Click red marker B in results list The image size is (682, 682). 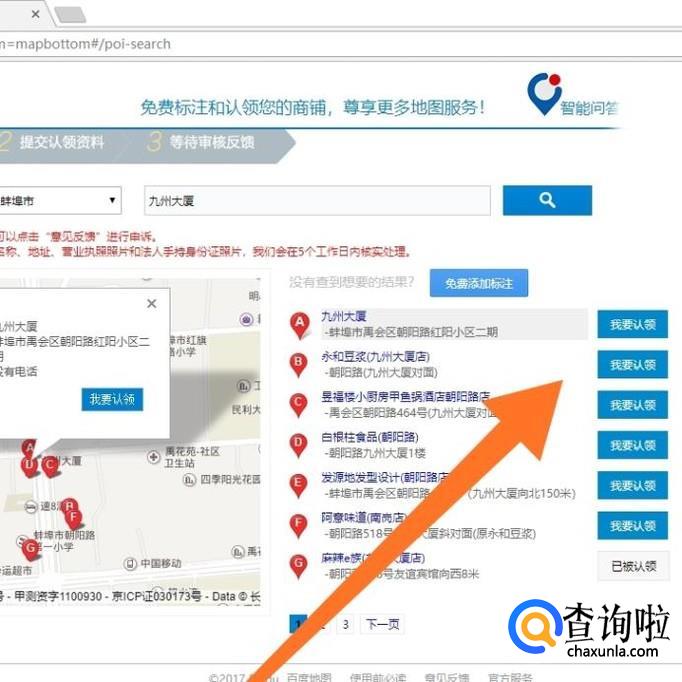coord(298,364)
